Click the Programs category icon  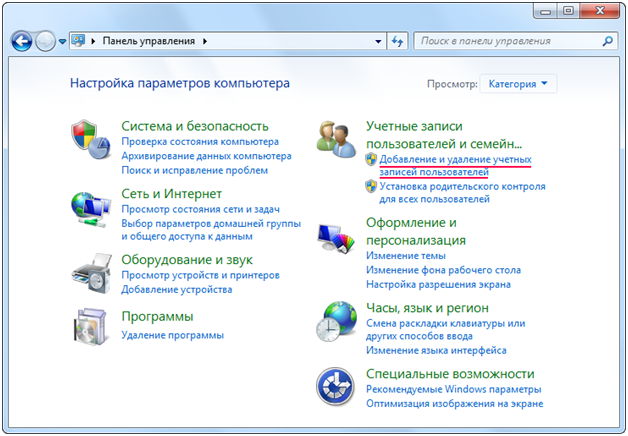coord(92,328)
